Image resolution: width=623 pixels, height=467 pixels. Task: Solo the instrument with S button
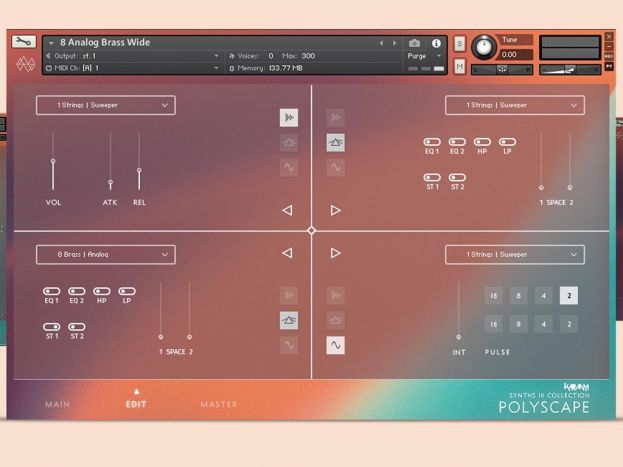(x=460, y=43)
